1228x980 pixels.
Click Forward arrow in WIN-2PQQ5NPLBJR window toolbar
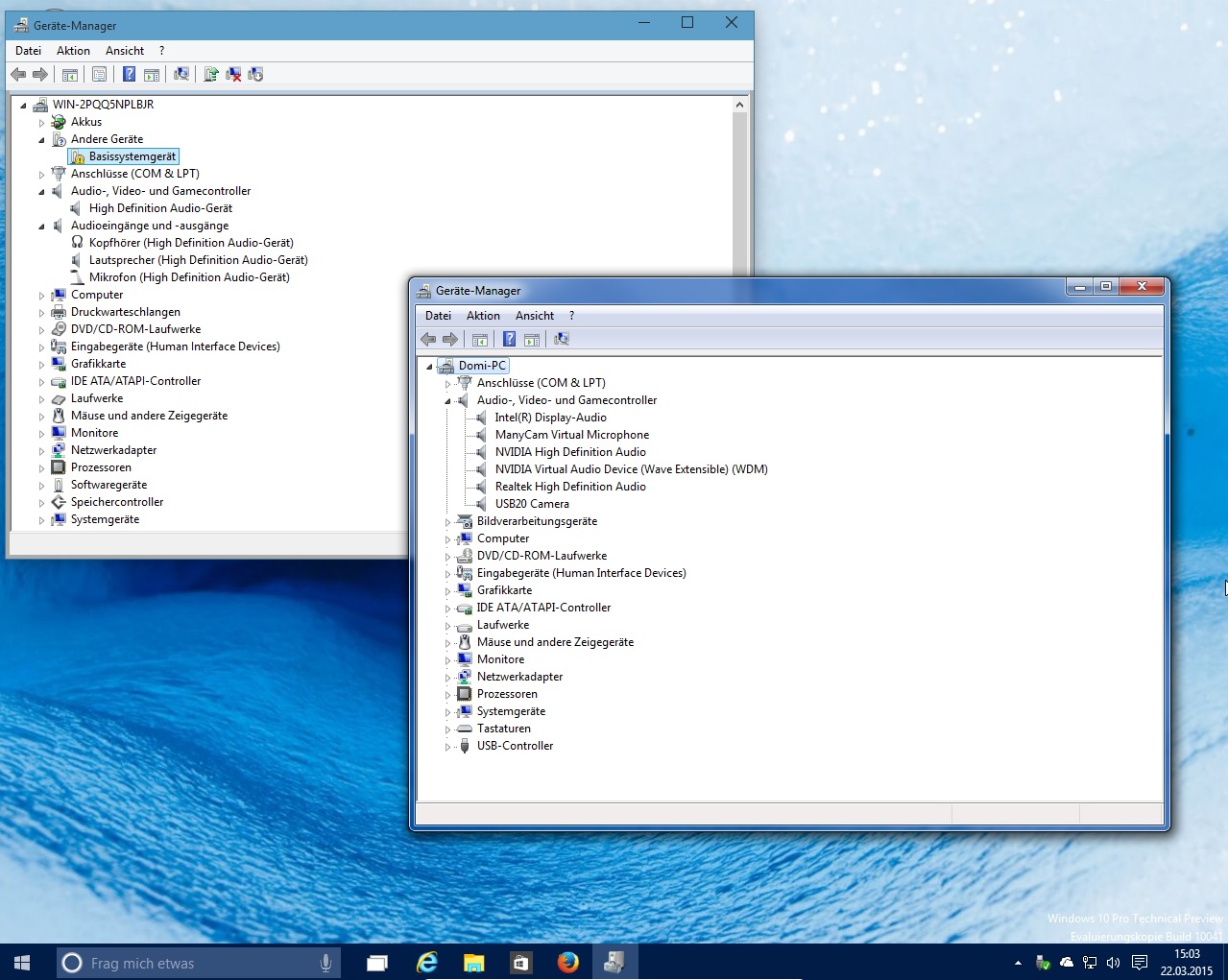point(40,75)
